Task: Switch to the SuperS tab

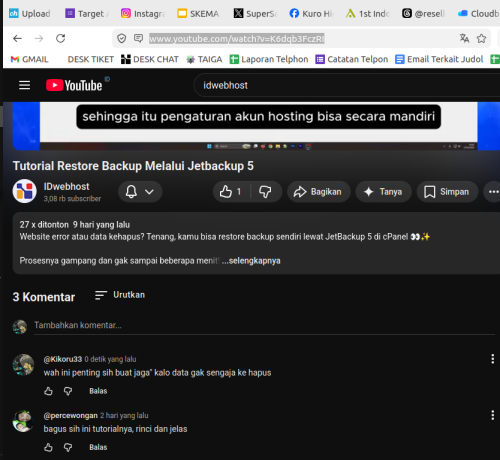Action: 255,14
